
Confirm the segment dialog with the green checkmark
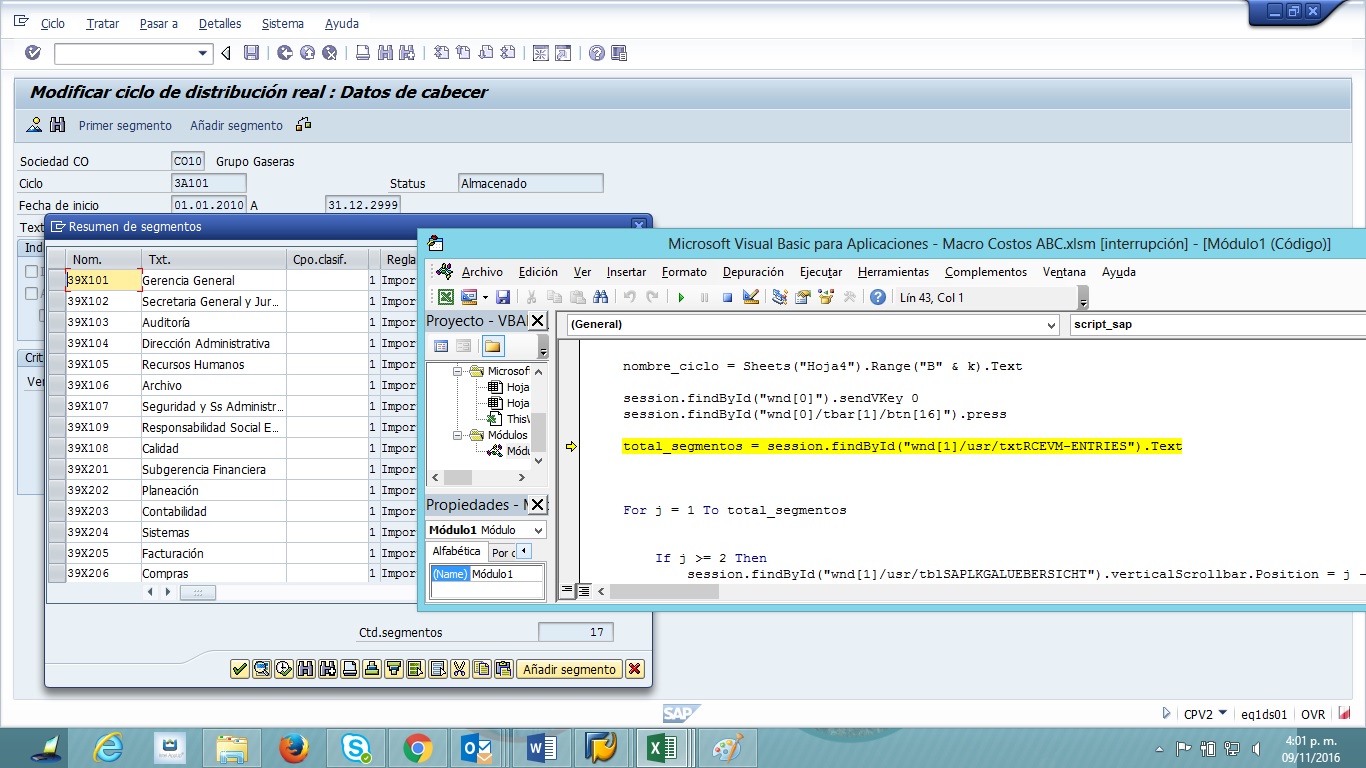pyautogui.click(x=239, y=669)
